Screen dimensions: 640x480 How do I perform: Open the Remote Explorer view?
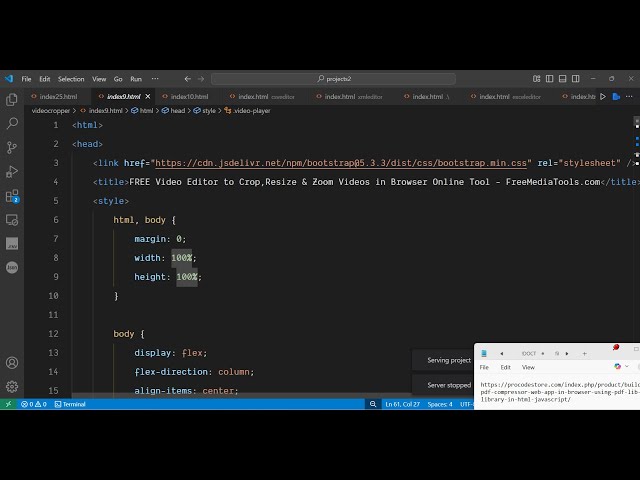(12, 220)
